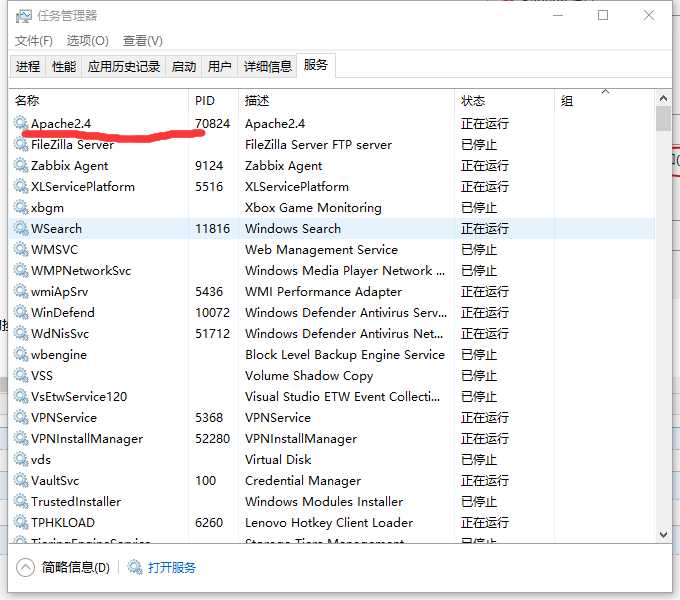The width and height of the screenshot is (680, 600).
Task: Select 'Xbox Game Monitoring' description
Action: tap(313, 208)
